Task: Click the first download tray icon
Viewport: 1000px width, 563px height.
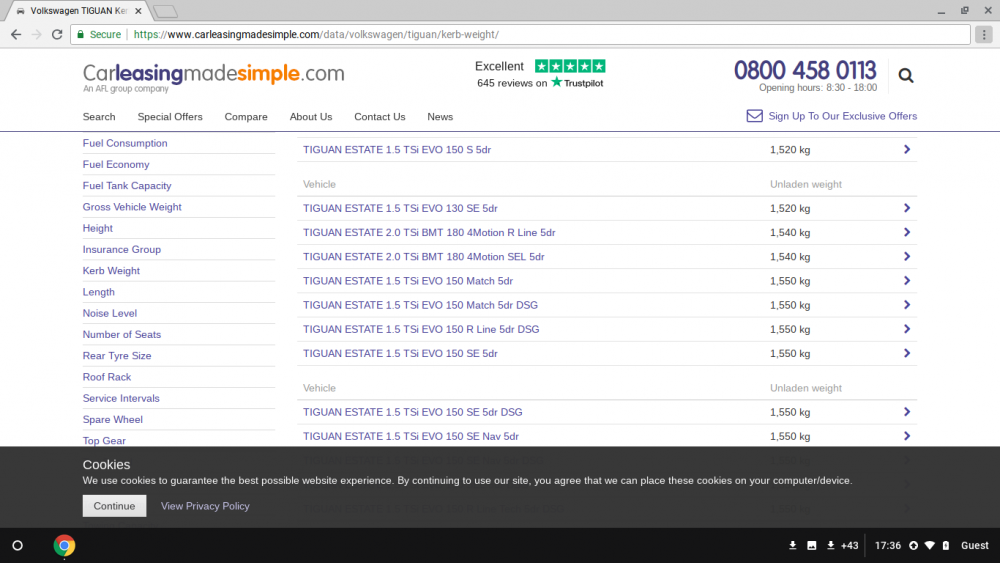Action: (x=793, y=545)
